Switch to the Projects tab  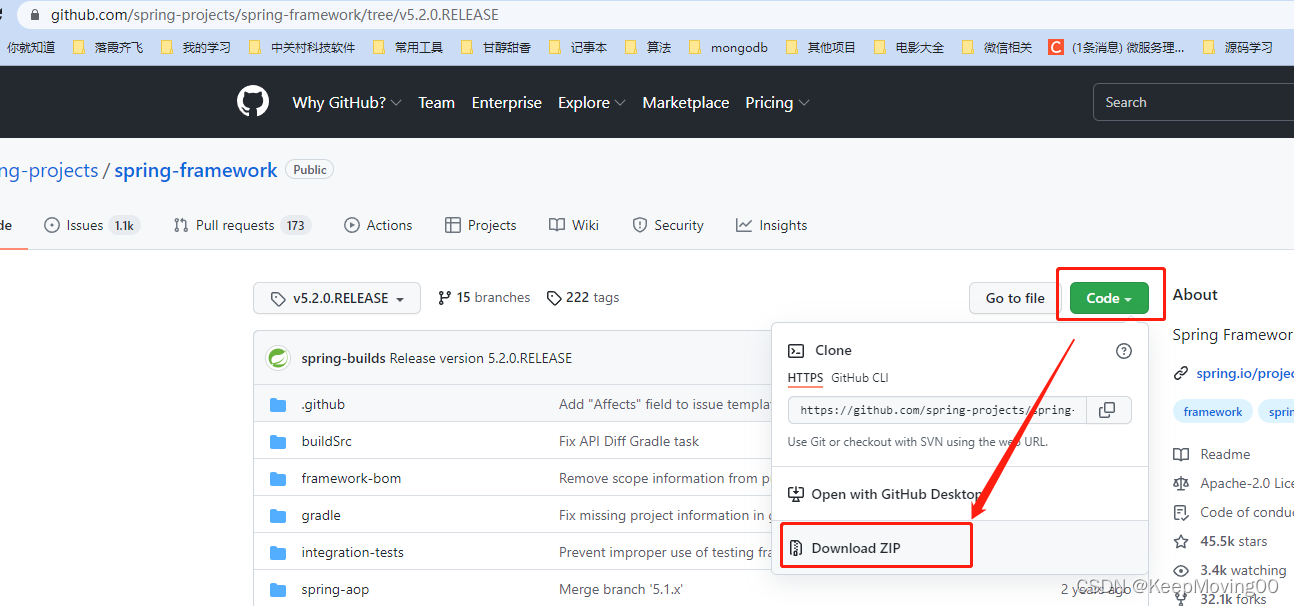[481, 225]
